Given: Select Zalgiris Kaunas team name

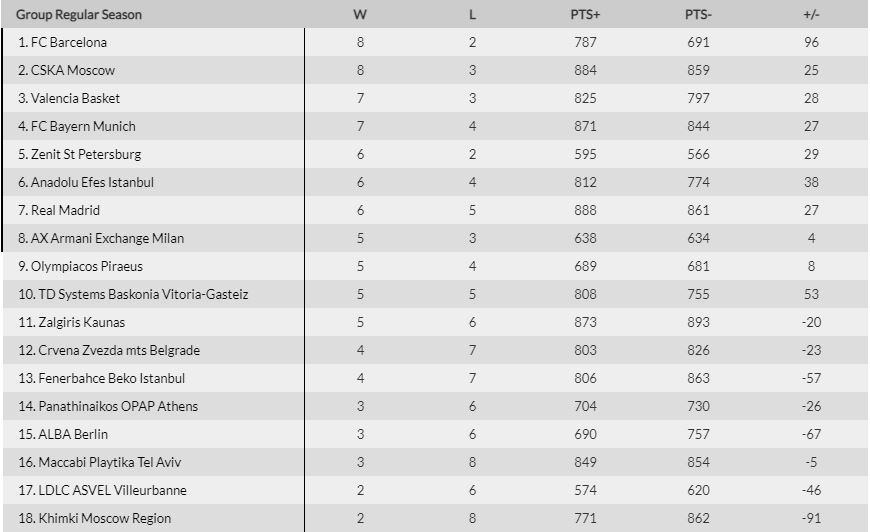Looking at the screenshot, I should 82,322.
